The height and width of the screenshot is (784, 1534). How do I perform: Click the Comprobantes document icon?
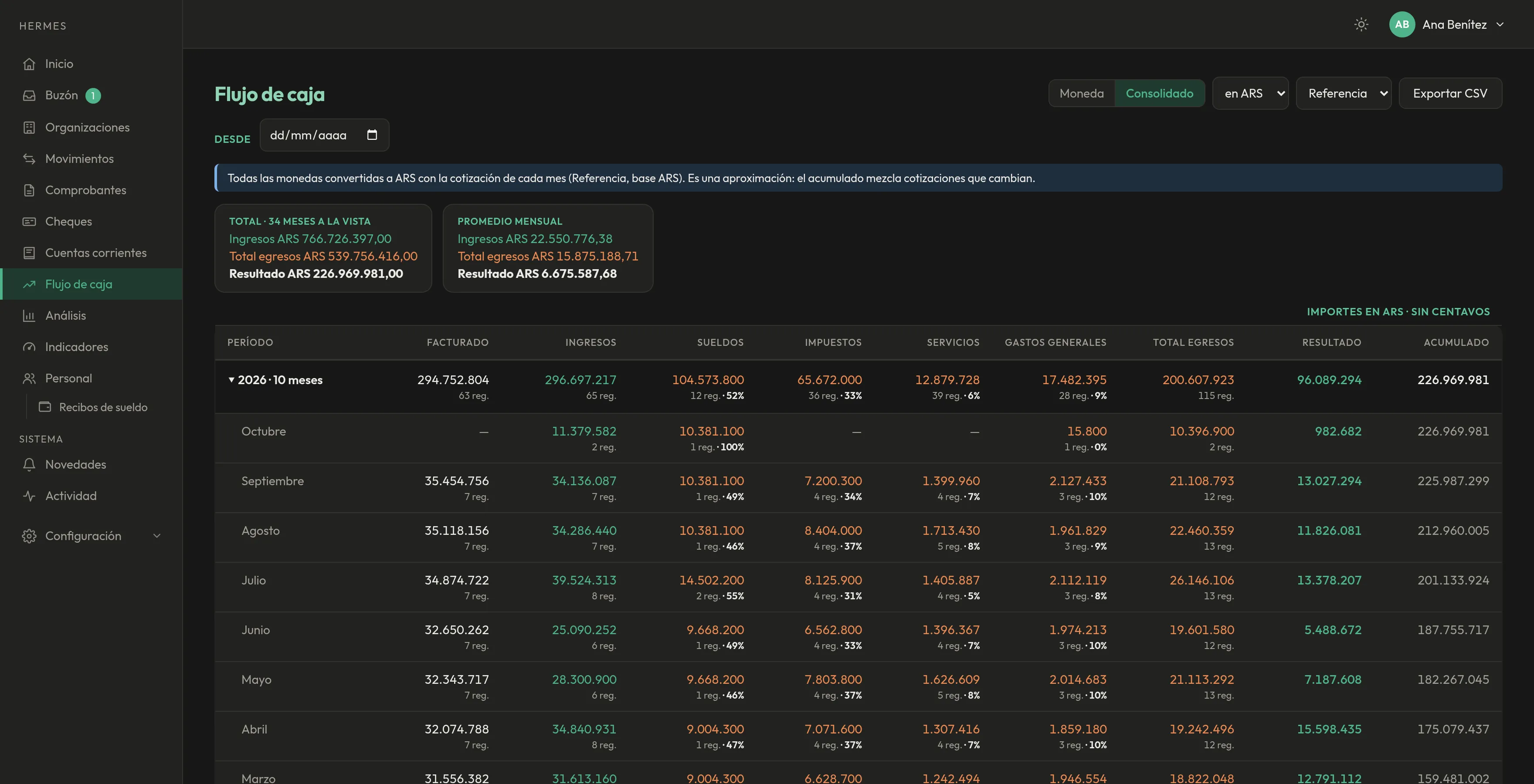[x=29, y=190]
